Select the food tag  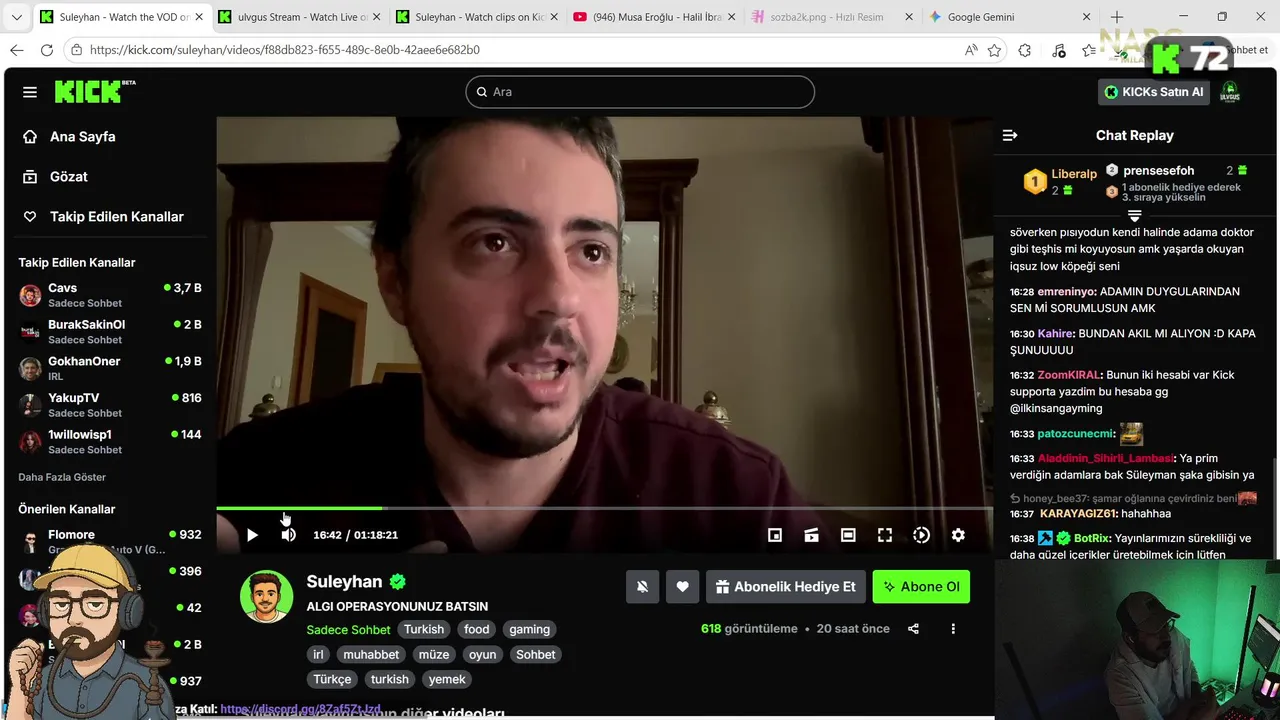coord(477,630)
